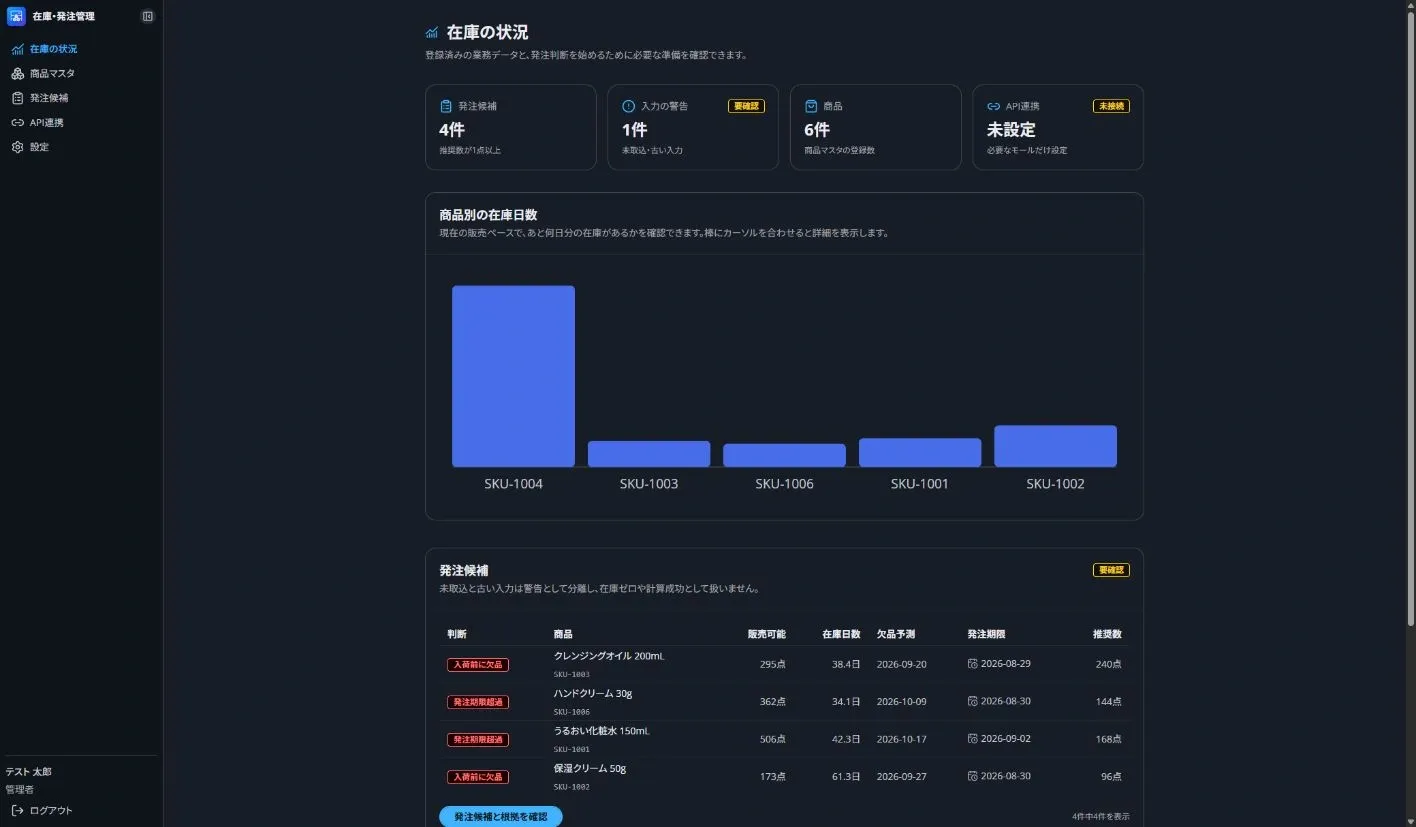Click calendar icon next to 2026-09-02 deadline
This screenshot has height=827, width=1416.
coord(973,739)
